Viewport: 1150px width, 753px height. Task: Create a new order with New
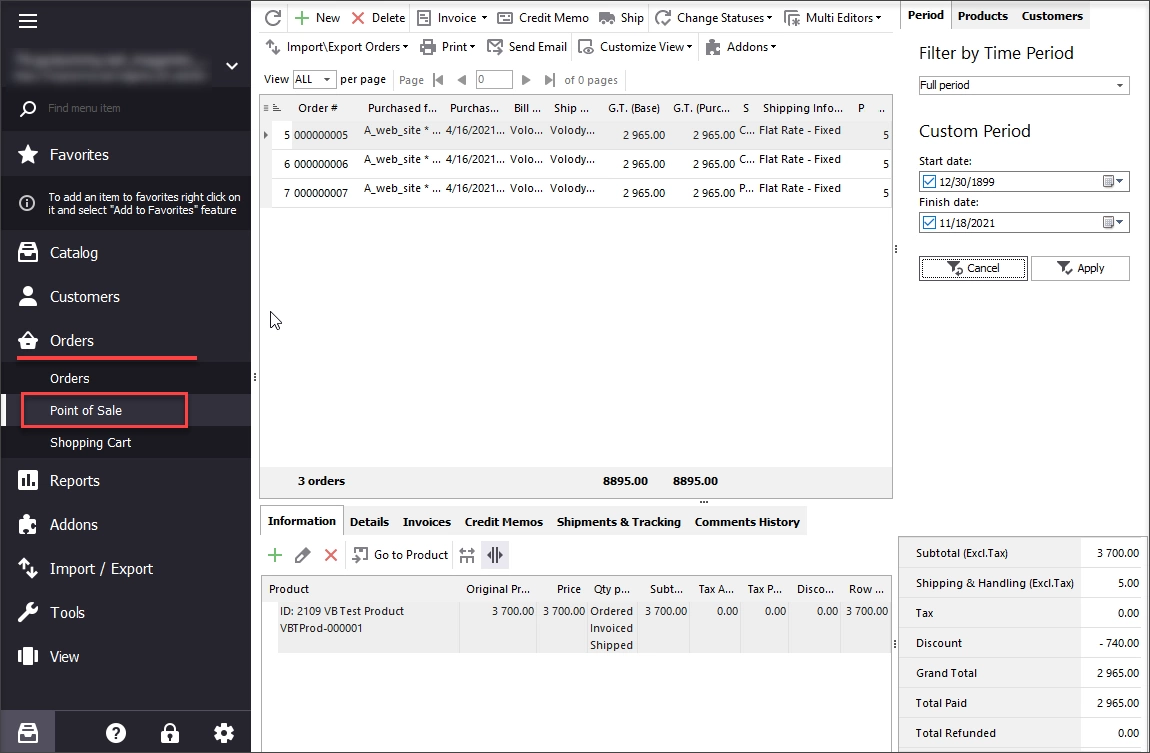(x=317, y=18)
